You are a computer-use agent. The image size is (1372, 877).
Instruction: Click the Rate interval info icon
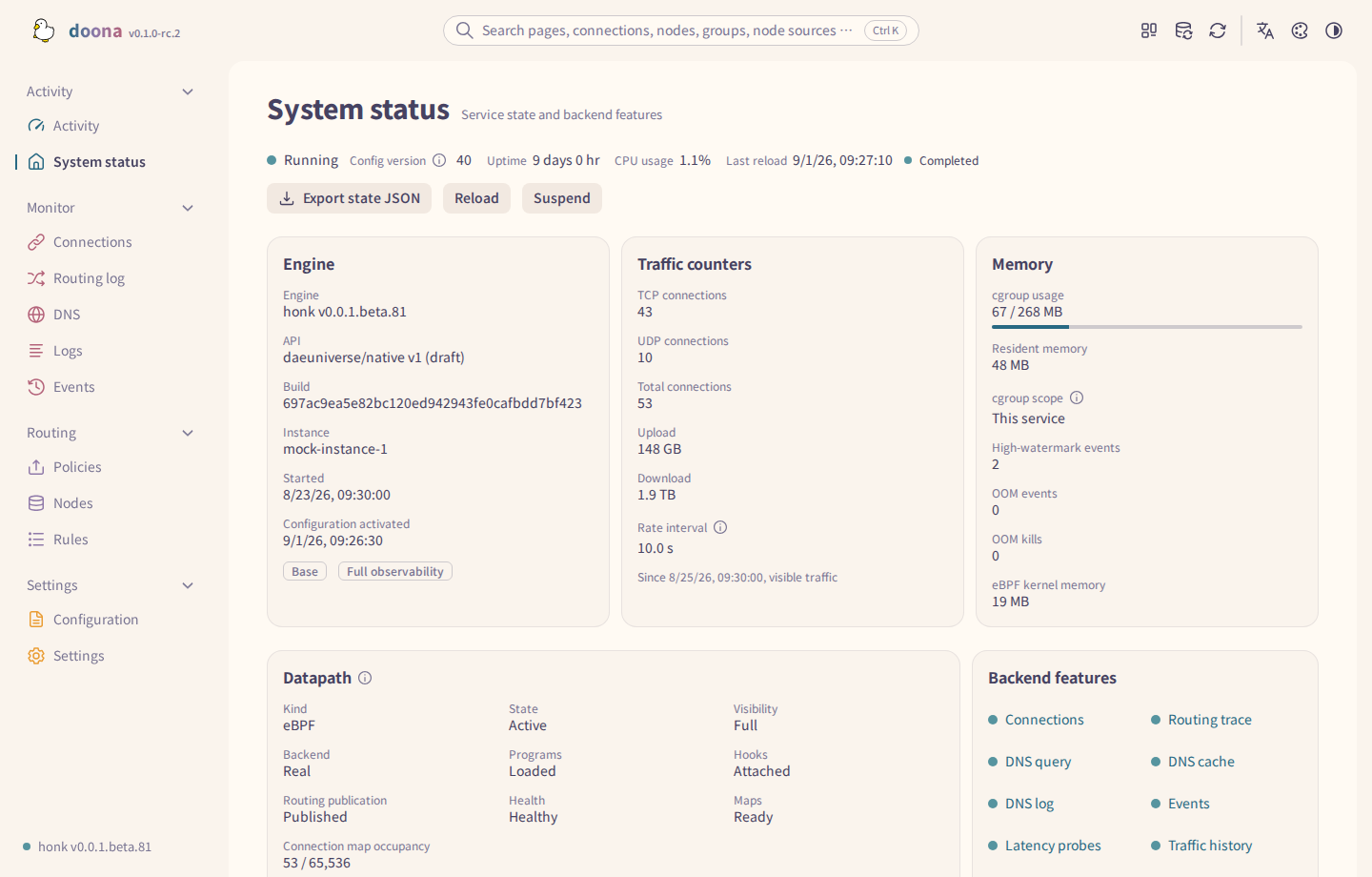[720, 527]
